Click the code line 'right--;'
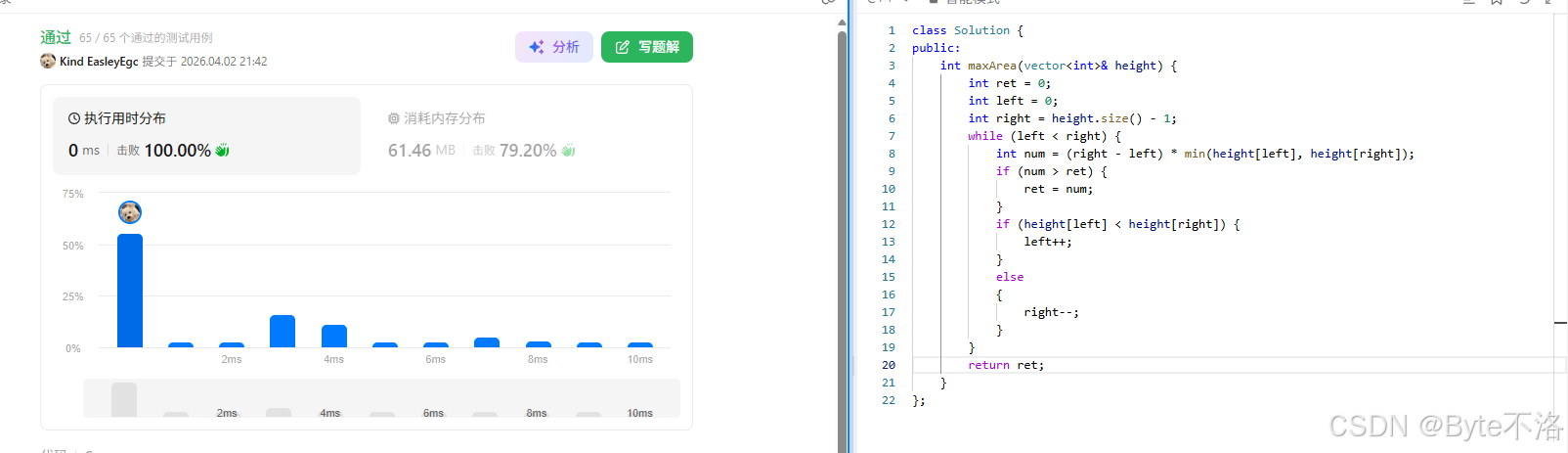 1052,312
